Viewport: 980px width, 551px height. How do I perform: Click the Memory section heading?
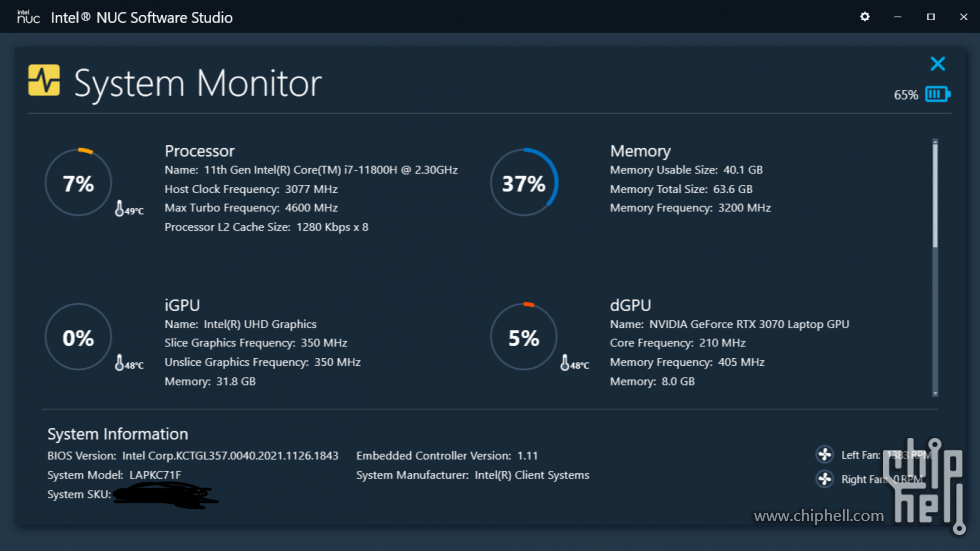[x=640, y=151]
